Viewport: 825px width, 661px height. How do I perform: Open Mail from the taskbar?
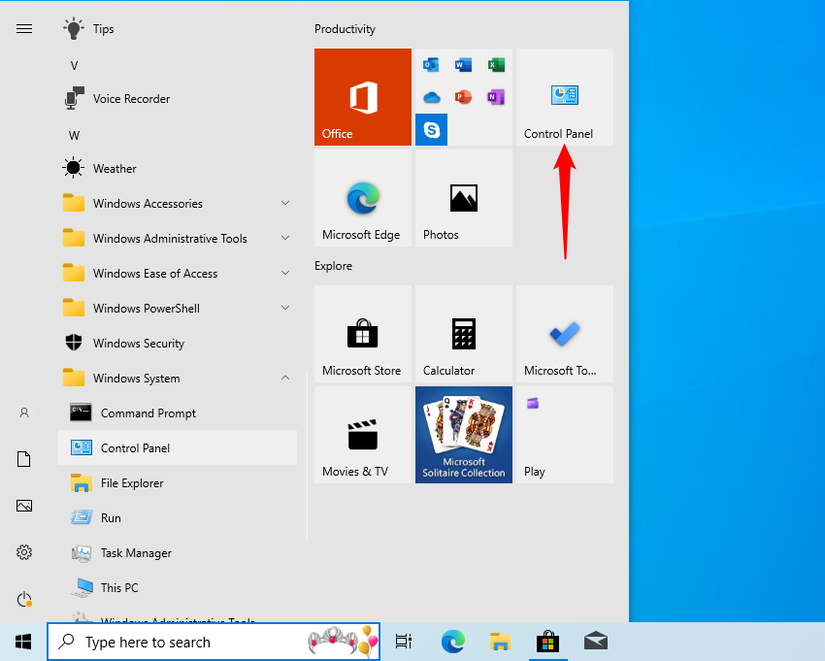click(596, 641)
